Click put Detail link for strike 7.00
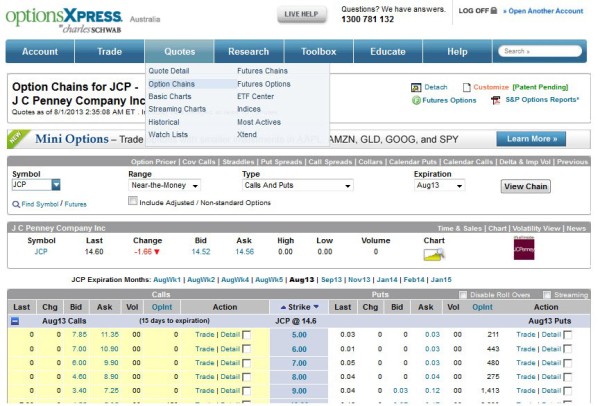The image size is (600, 406). point(551,363)
